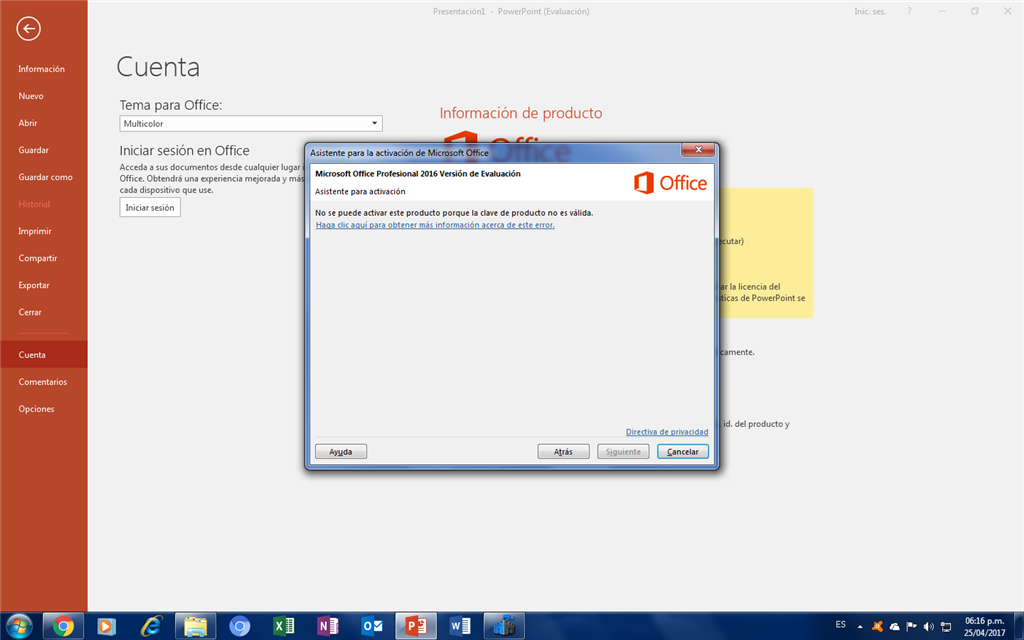Open Outlook from the taskbar
1024x640 pixels.
tap(372, 626)
